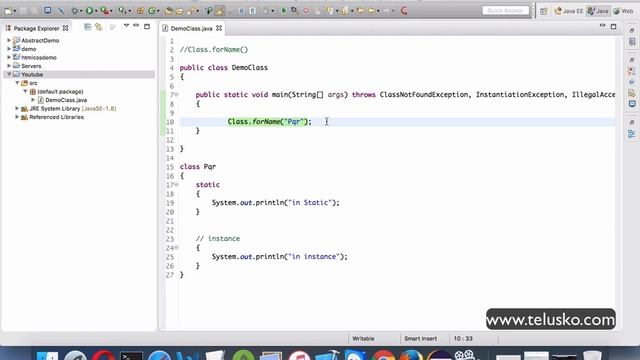Switch to Java EE perspective
The image size is (640, 360).
pyautogui.click(x=569, y=11)
